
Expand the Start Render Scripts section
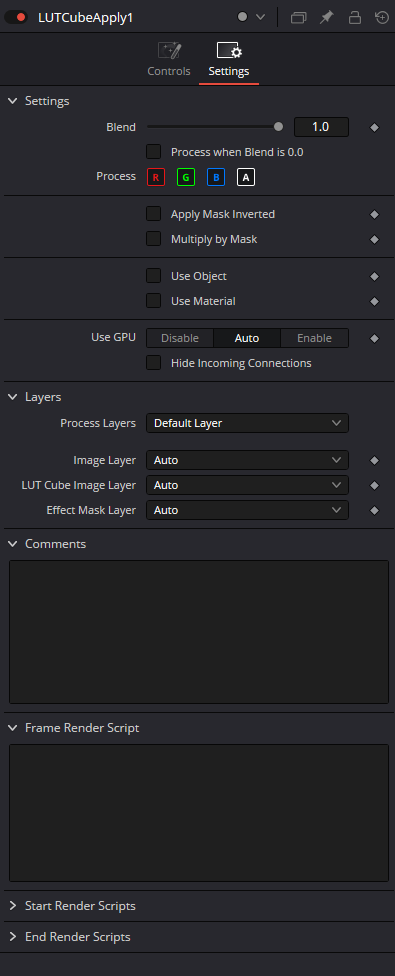(12, 906)
